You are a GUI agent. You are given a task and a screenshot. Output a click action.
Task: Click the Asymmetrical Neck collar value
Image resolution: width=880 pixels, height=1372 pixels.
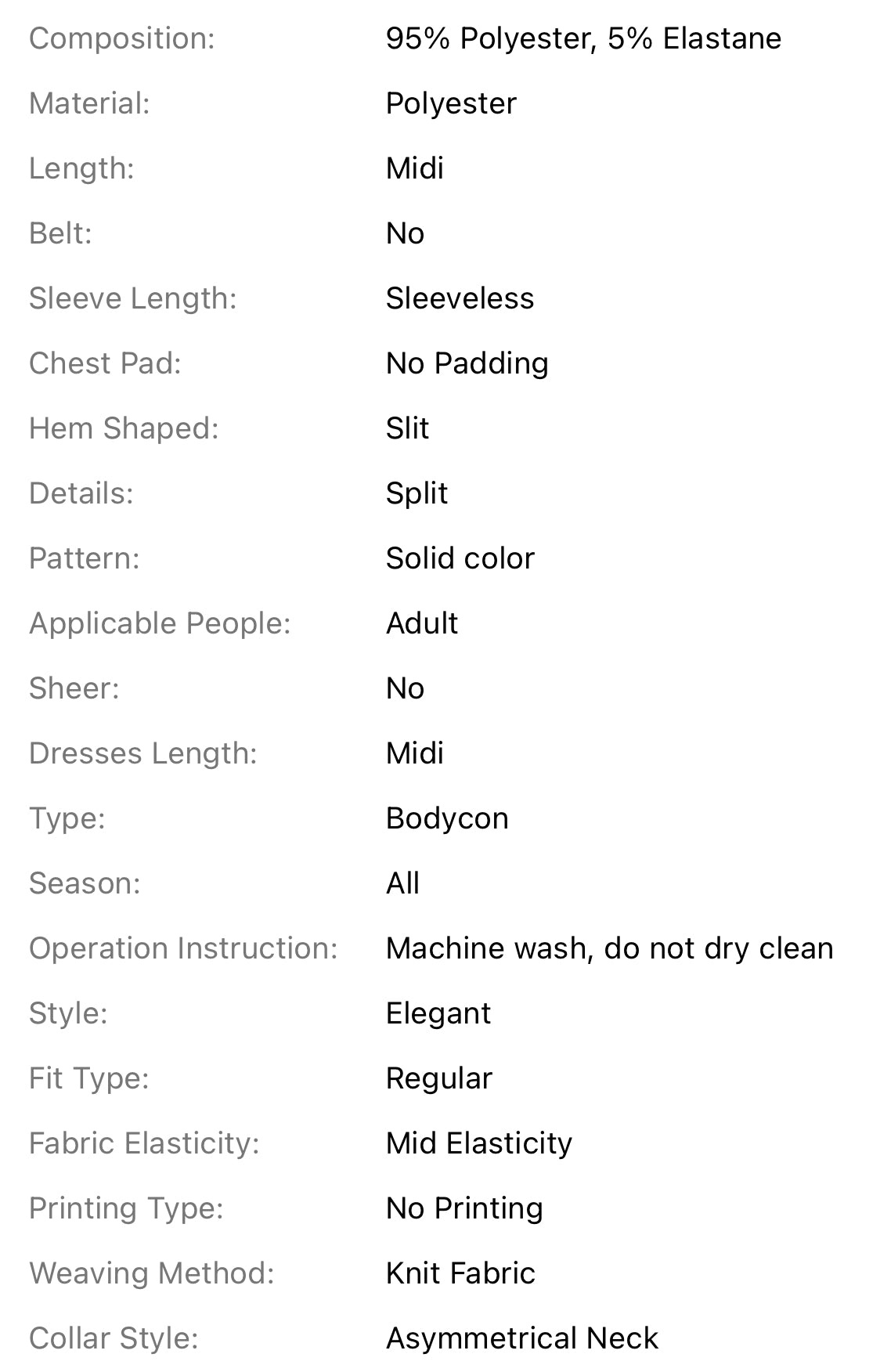click(522, 1339)
